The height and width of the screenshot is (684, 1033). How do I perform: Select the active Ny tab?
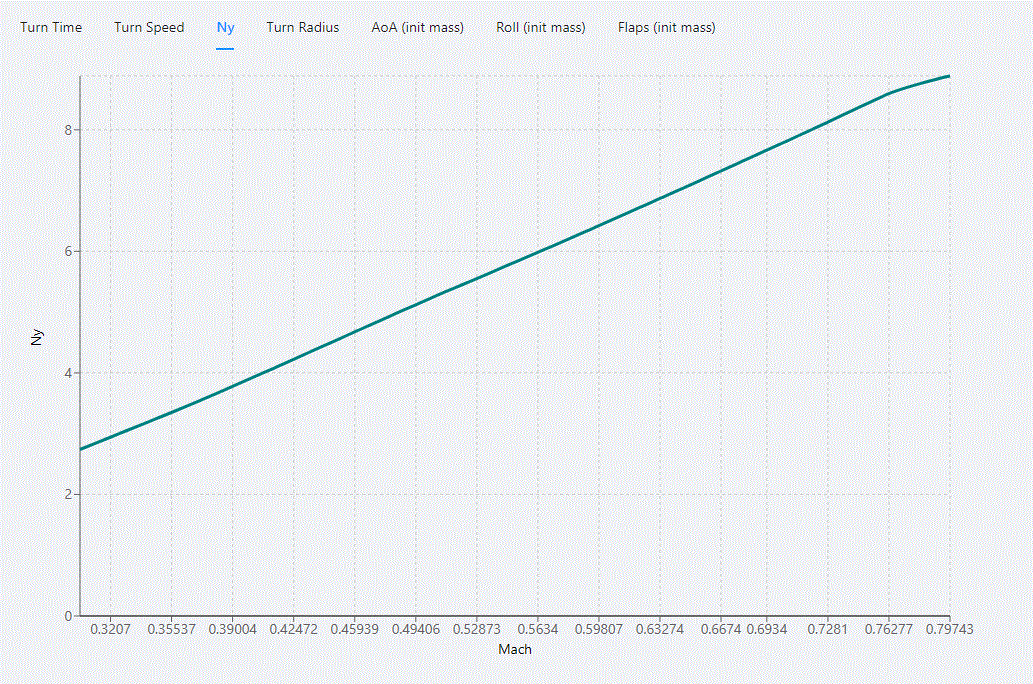[x=225, y=28]
